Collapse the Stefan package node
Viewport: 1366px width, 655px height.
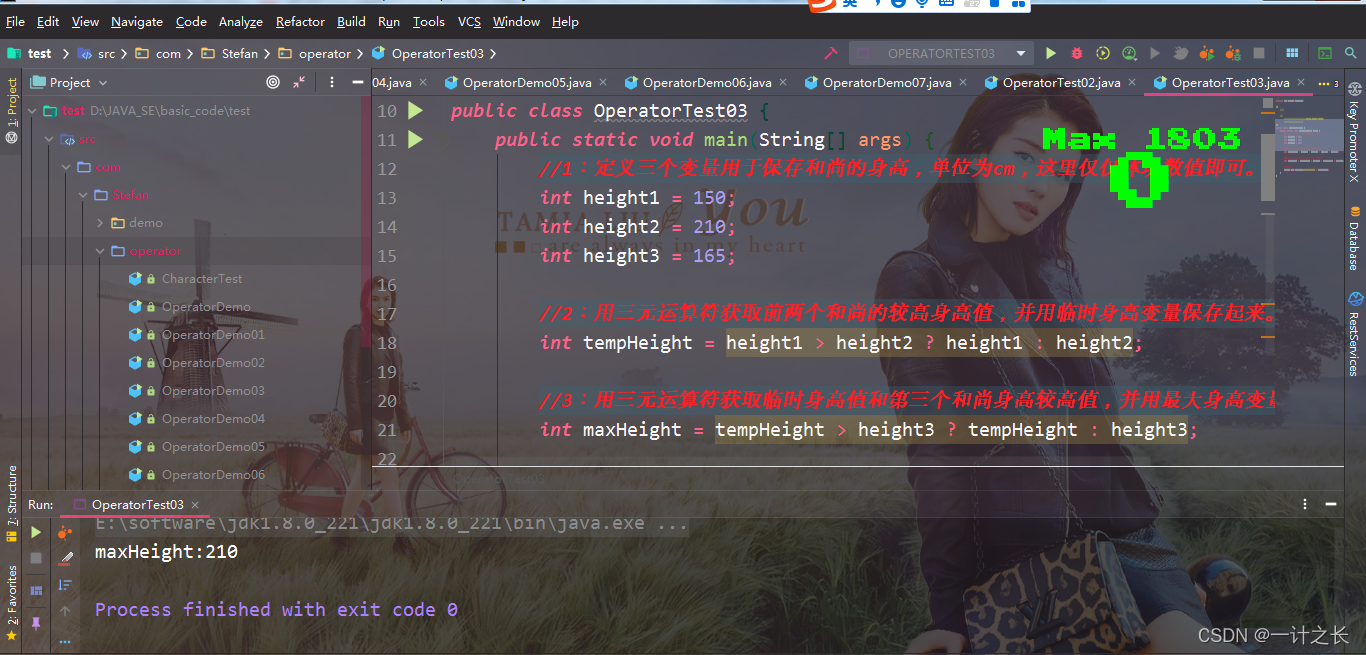[x=83, y=195]
